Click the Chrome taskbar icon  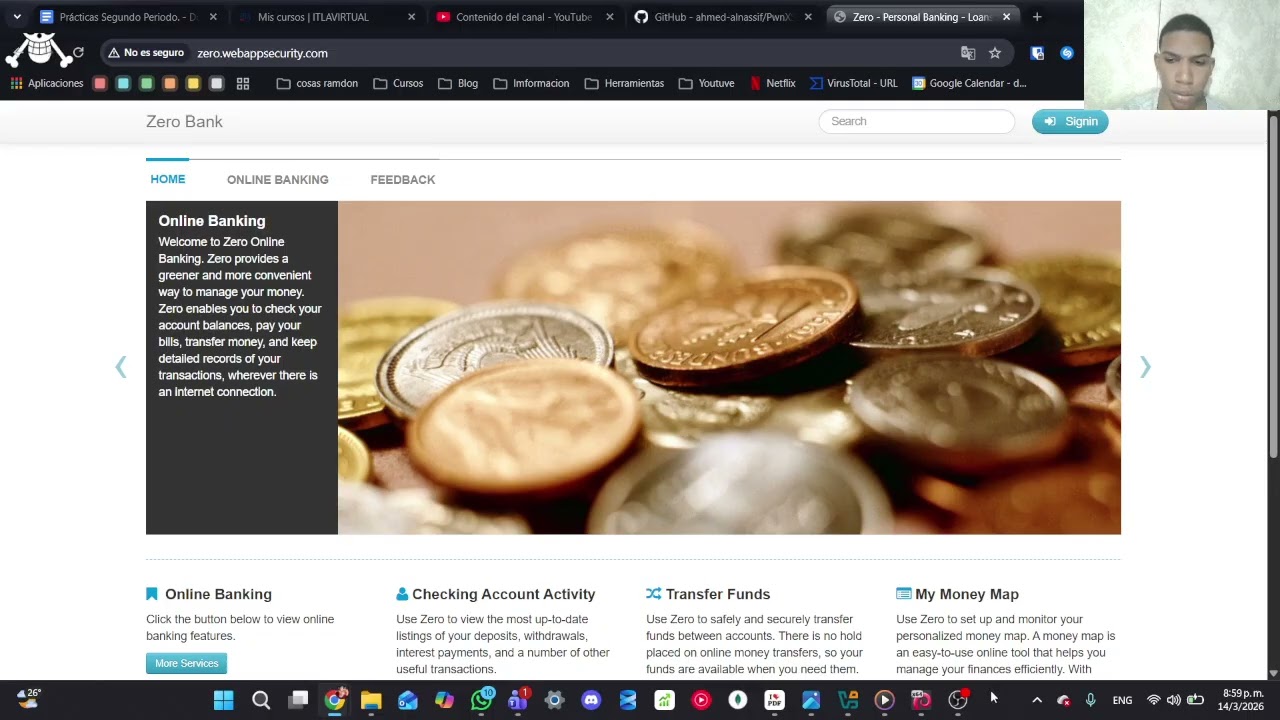(335, 700)
